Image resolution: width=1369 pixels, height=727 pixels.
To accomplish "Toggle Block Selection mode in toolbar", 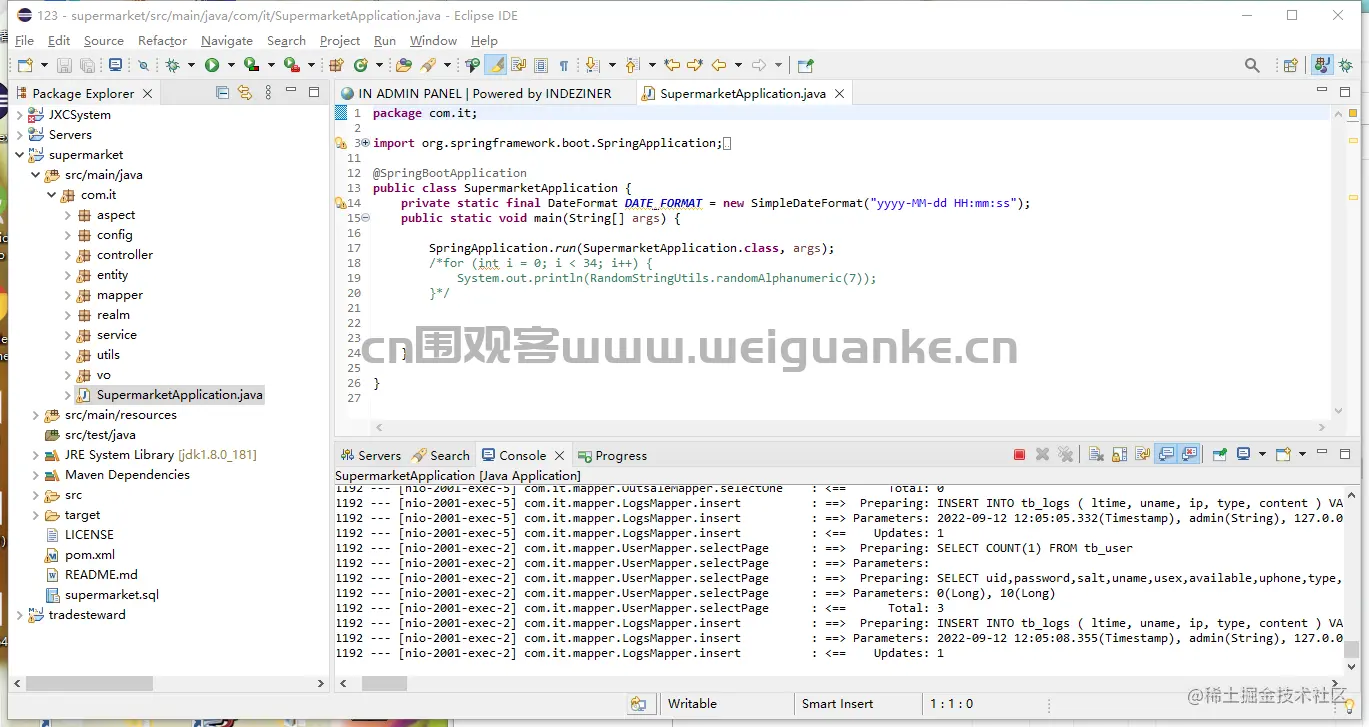I will pyautogui.click(x=541, y=65).
